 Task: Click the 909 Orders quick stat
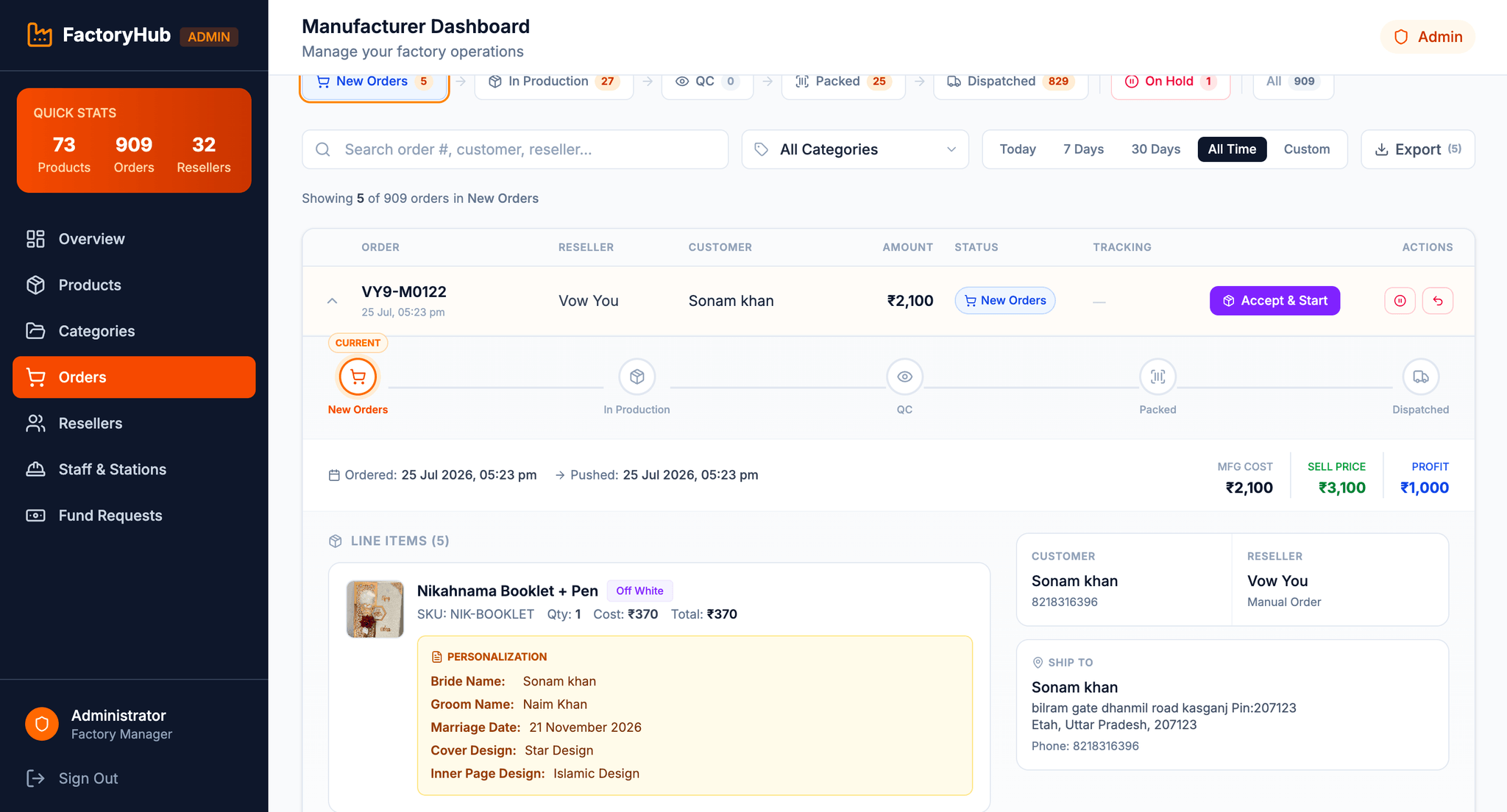pyautogui.click(x=134, y=154)
